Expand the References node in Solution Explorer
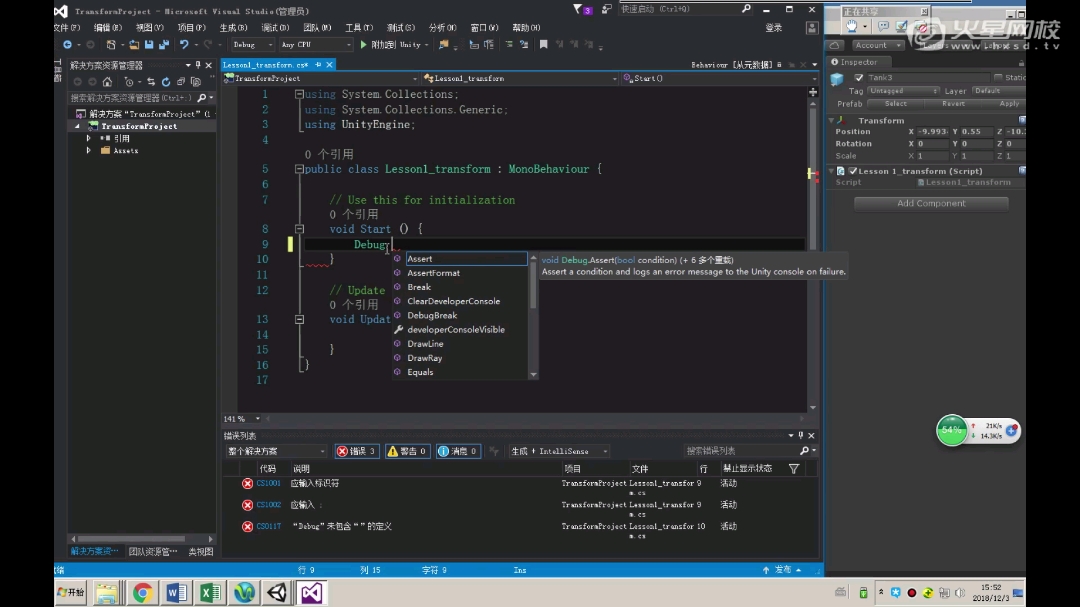Viewport: 1080px width, 607px height. point(88,138)
